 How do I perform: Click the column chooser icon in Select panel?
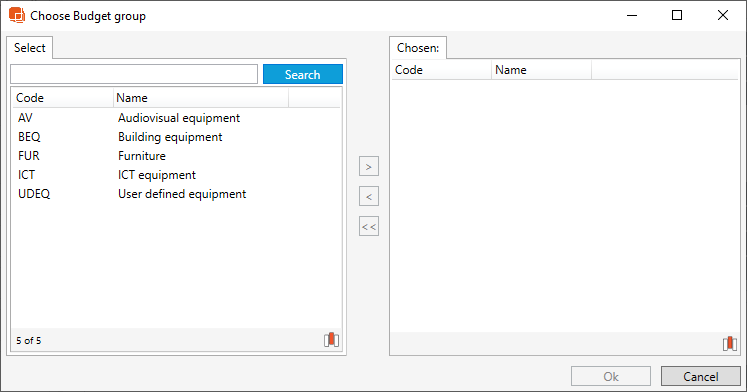pos(331,340)
